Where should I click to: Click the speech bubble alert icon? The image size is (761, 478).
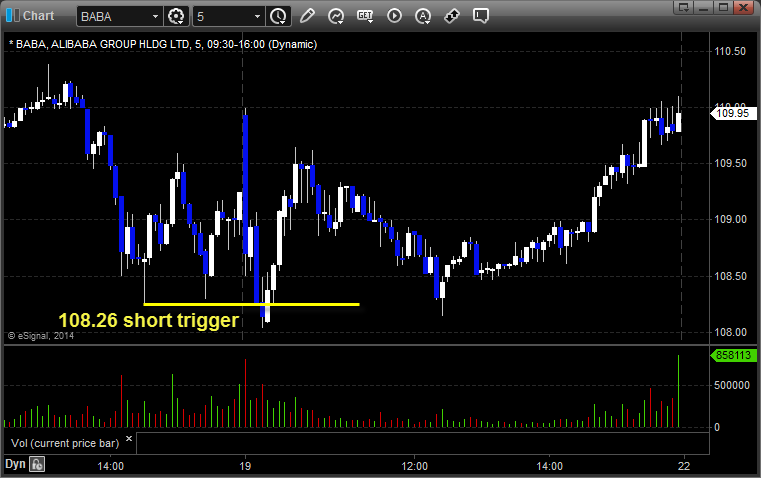(x=480, y=16)
